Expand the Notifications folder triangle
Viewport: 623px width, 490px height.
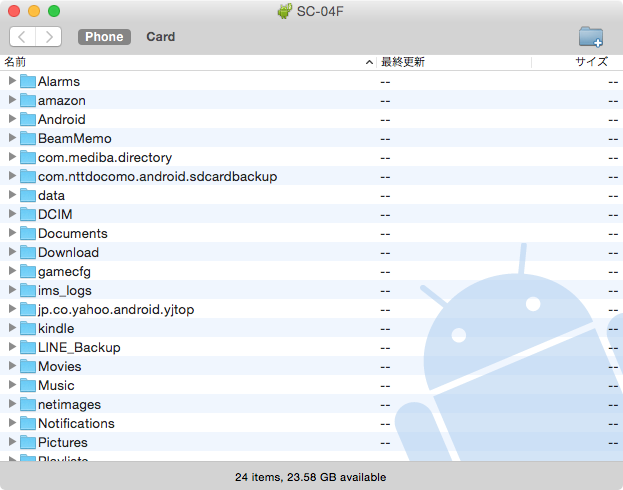coord(12,423)
